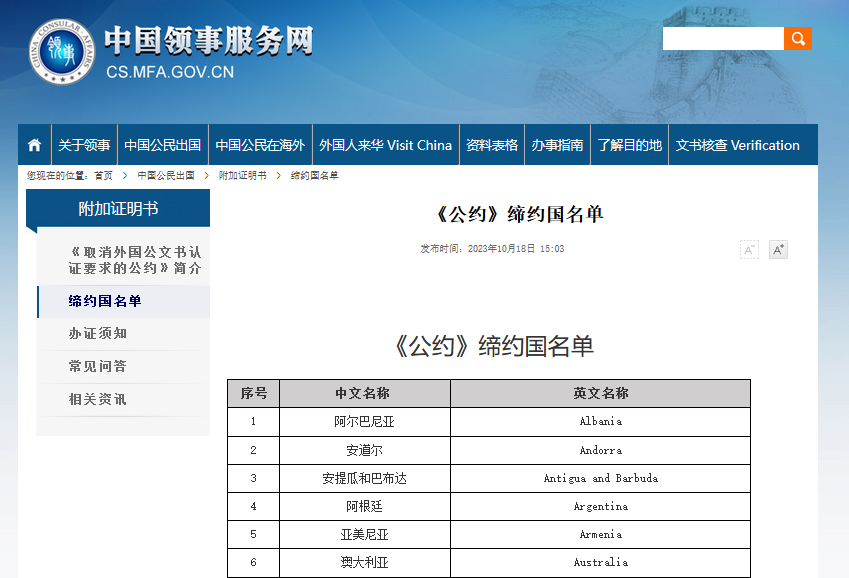Click the A- icon to shrink text
Image resolution: width=849 pixels, height=578 pixels.
tap(748, 249)
